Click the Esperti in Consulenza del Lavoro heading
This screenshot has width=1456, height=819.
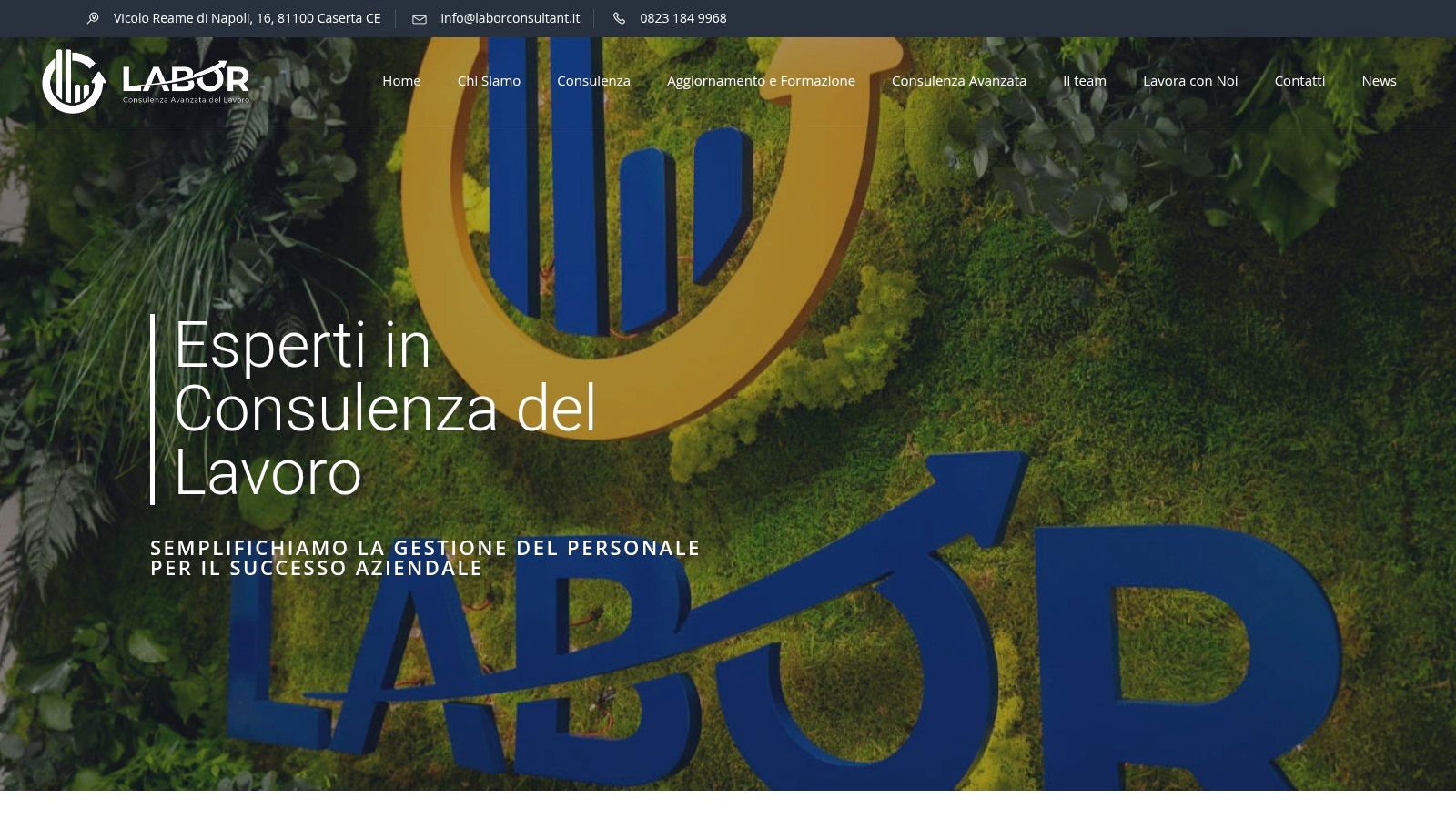[386, 409]
